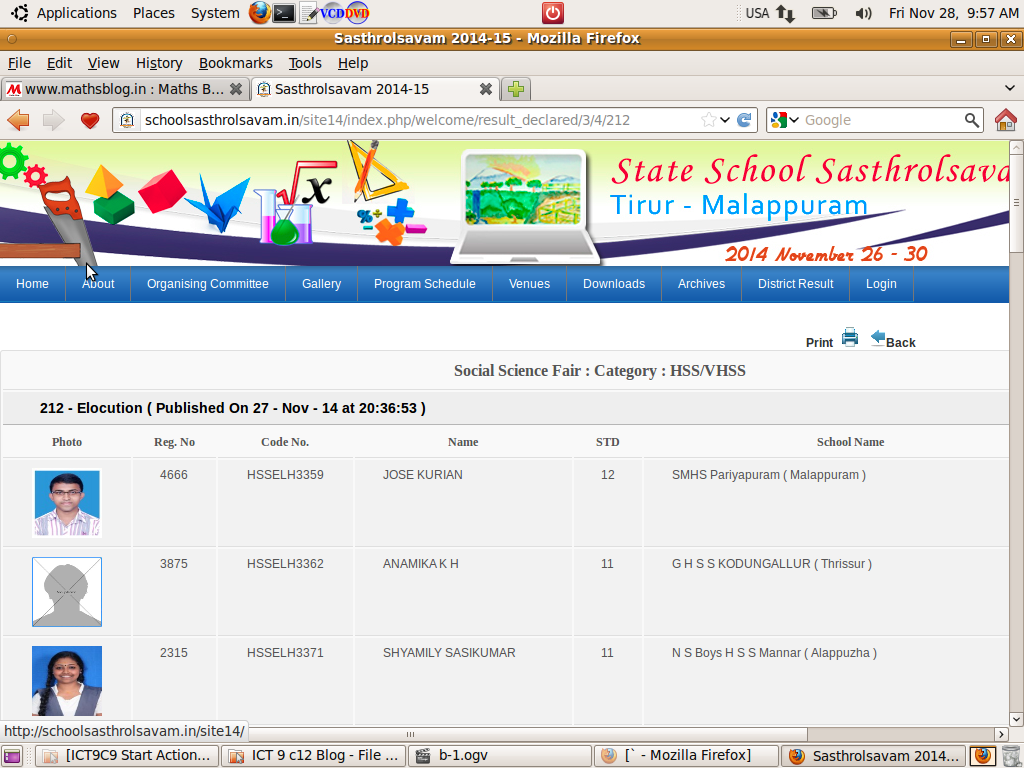This screenshot has height=768, width=1024.
Task: Switch to the b-1.ogv taskbar window
Action: [x=500, y=756]
